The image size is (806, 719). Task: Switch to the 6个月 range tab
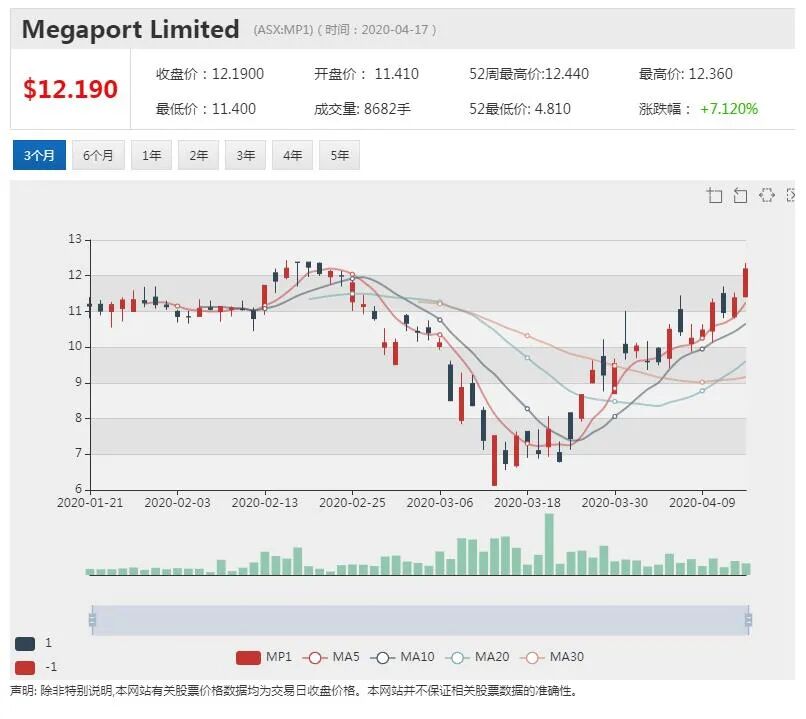(98, 155)
